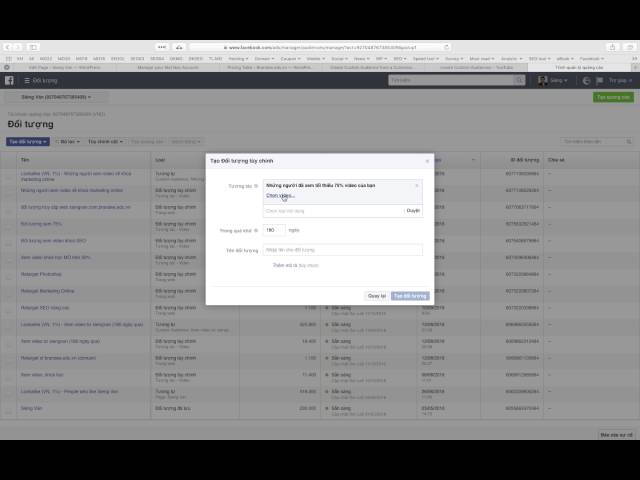Open the Trợ giúp dropdown
This screenshot has width=640, height=480.
620,80
